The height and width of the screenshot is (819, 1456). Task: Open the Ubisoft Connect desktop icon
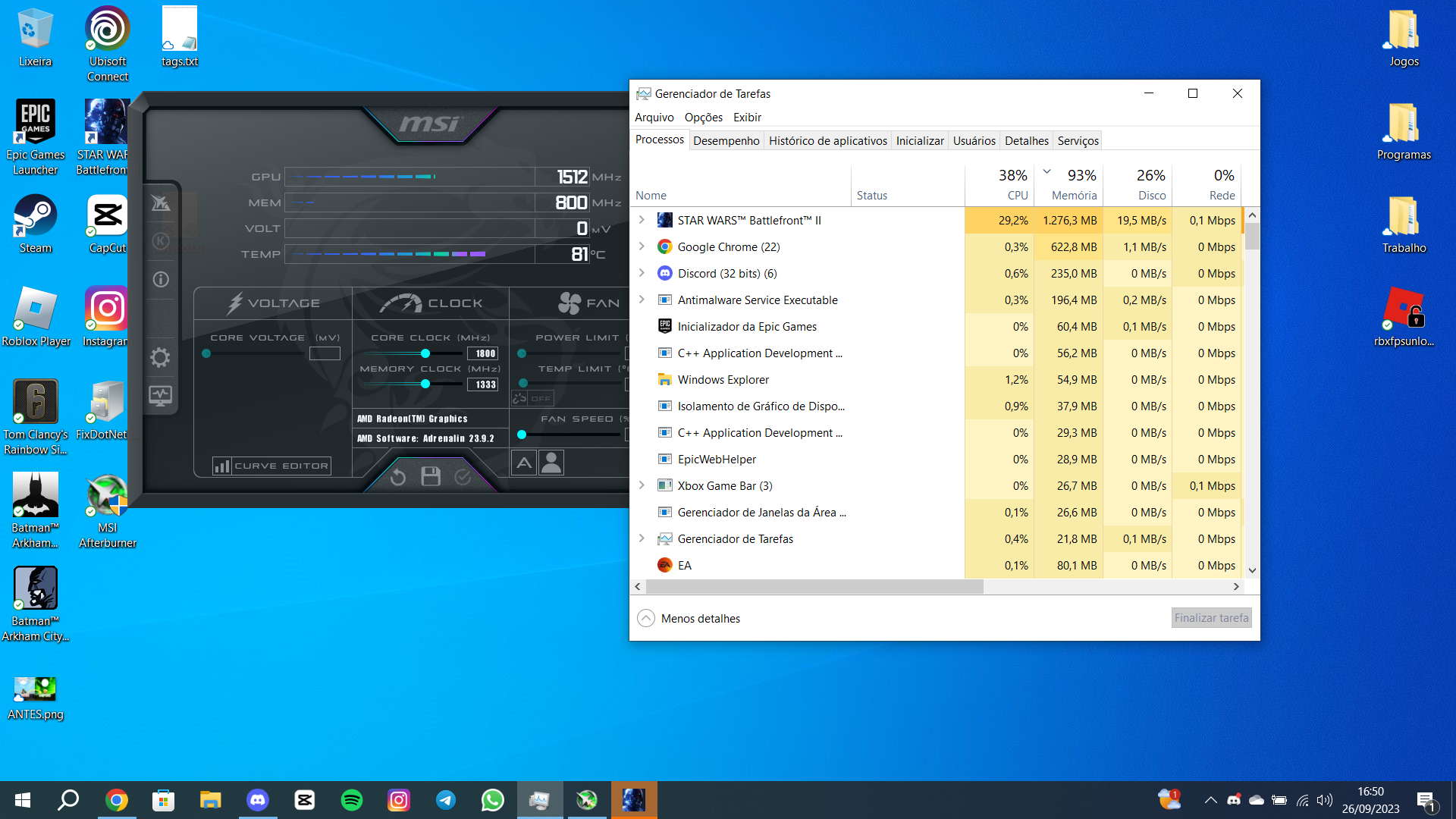[108, 44]
